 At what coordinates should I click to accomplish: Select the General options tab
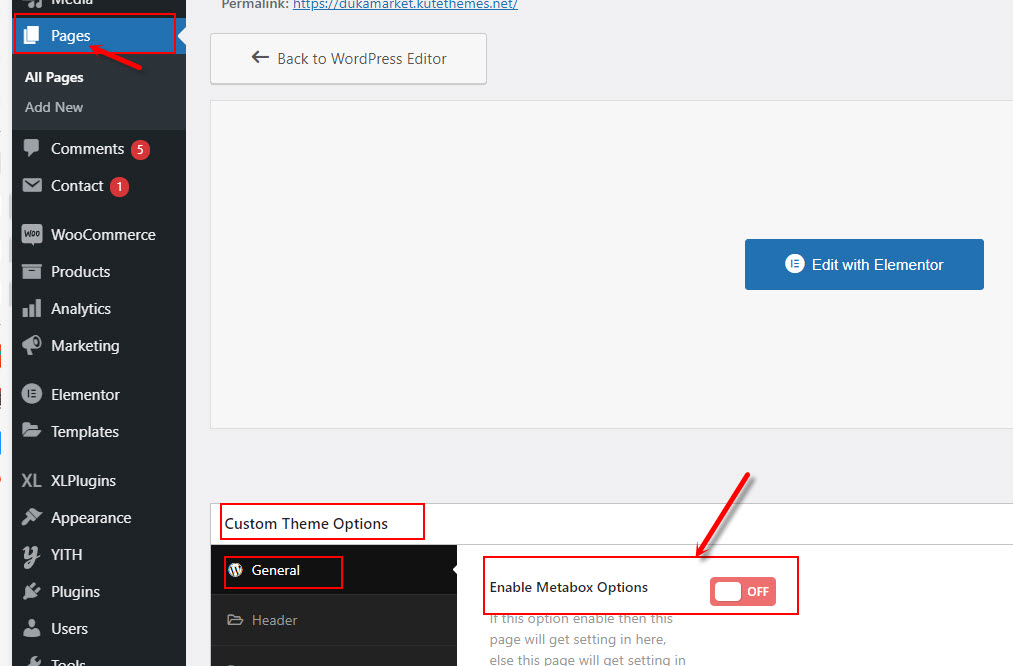333,570
